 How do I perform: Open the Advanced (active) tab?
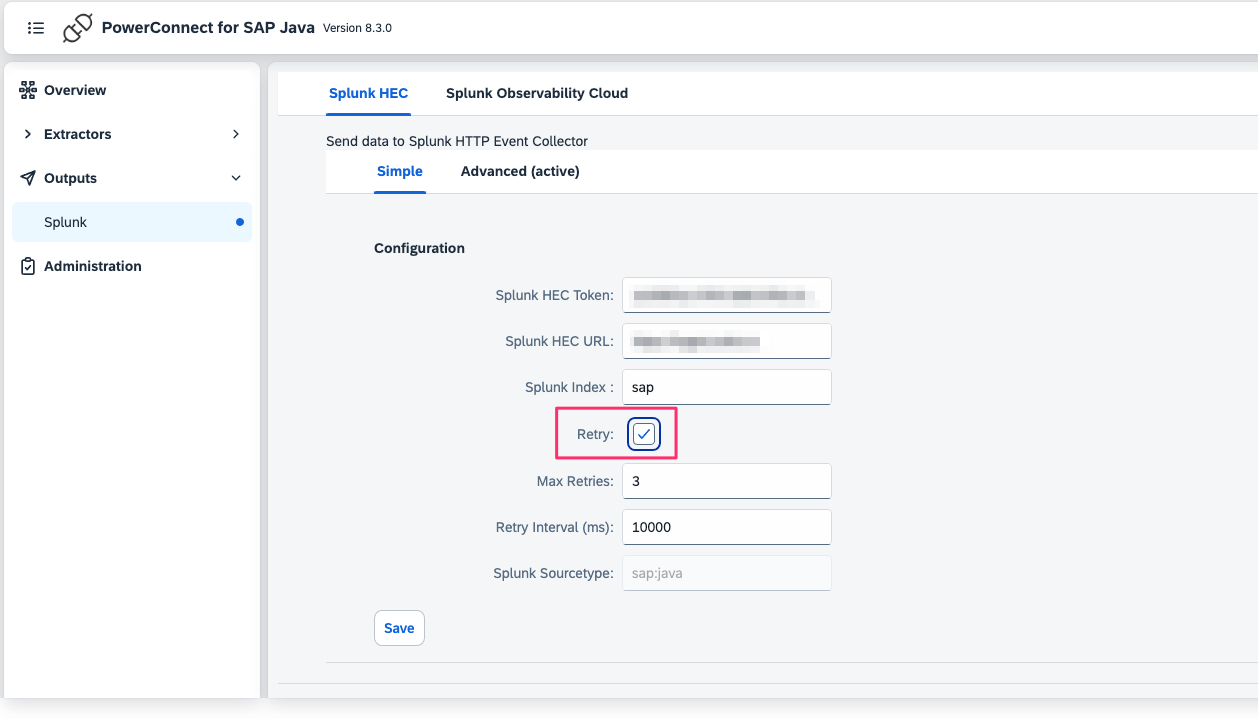pos(520,171)
